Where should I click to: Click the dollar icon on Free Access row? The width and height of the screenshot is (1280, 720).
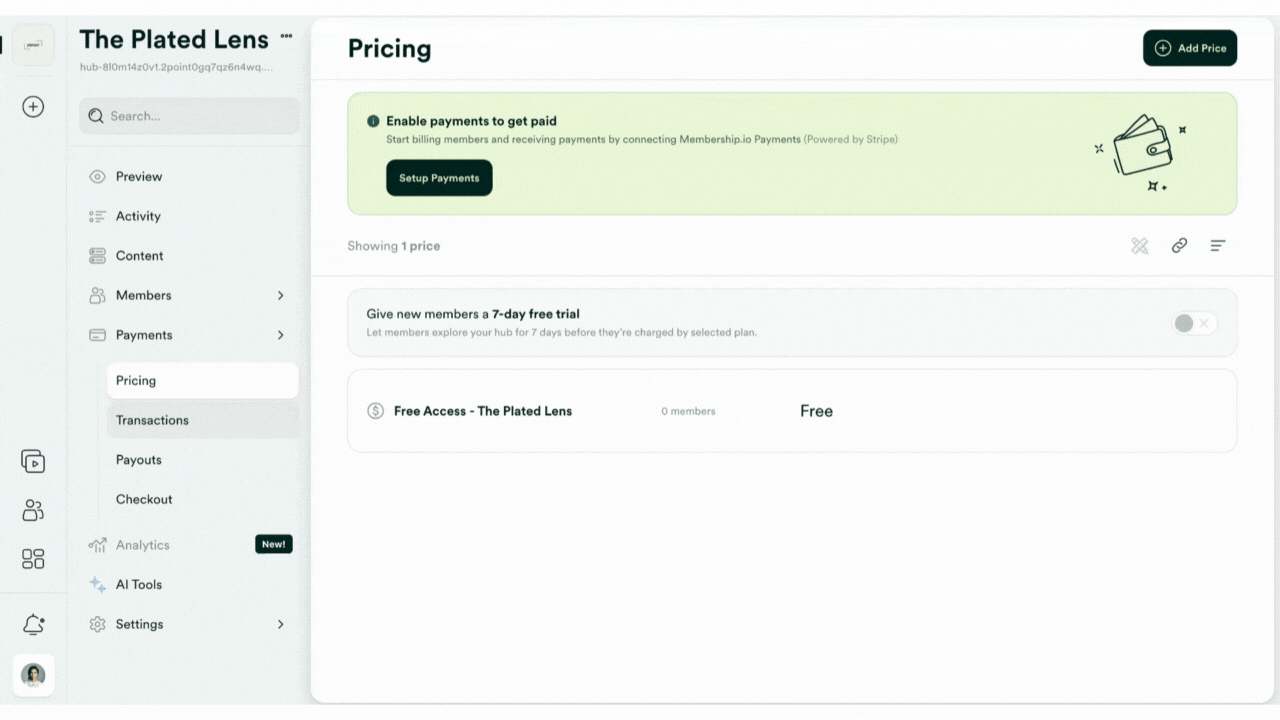(375, 411)
